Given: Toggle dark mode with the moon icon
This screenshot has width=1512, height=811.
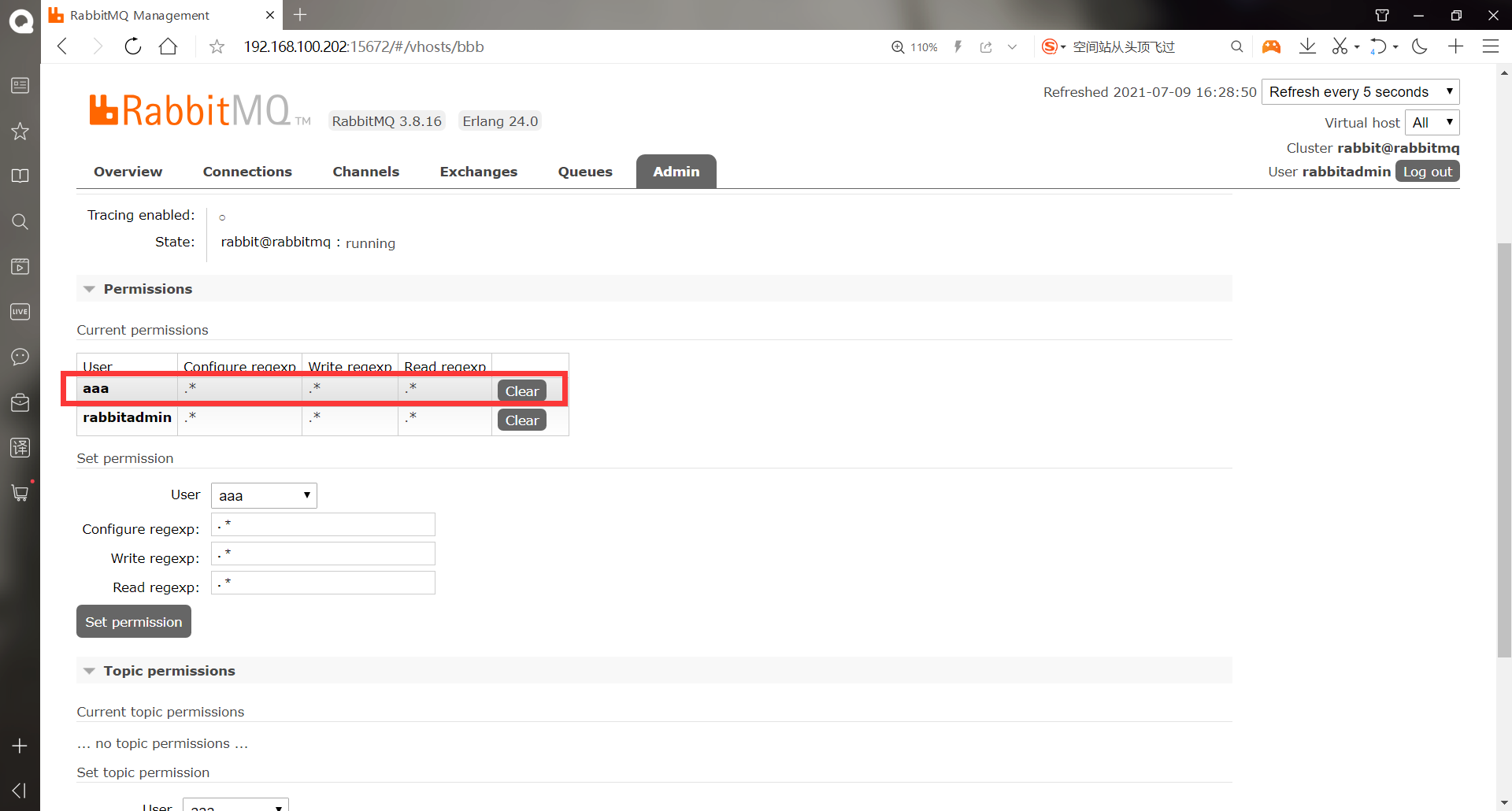Looking at the screenshot, I should pyautogui.click(x=1419, y=46).
